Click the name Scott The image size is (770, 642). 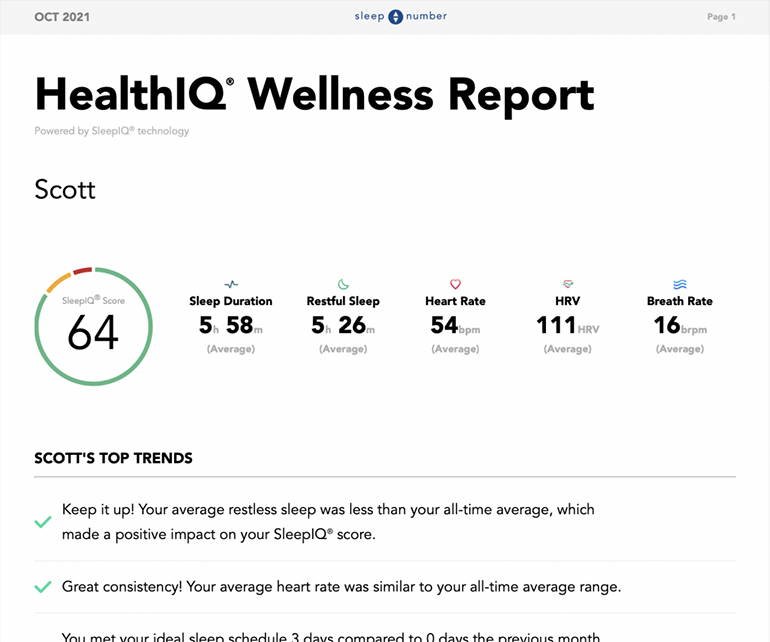pyautogui.click(x=65, y=190)
